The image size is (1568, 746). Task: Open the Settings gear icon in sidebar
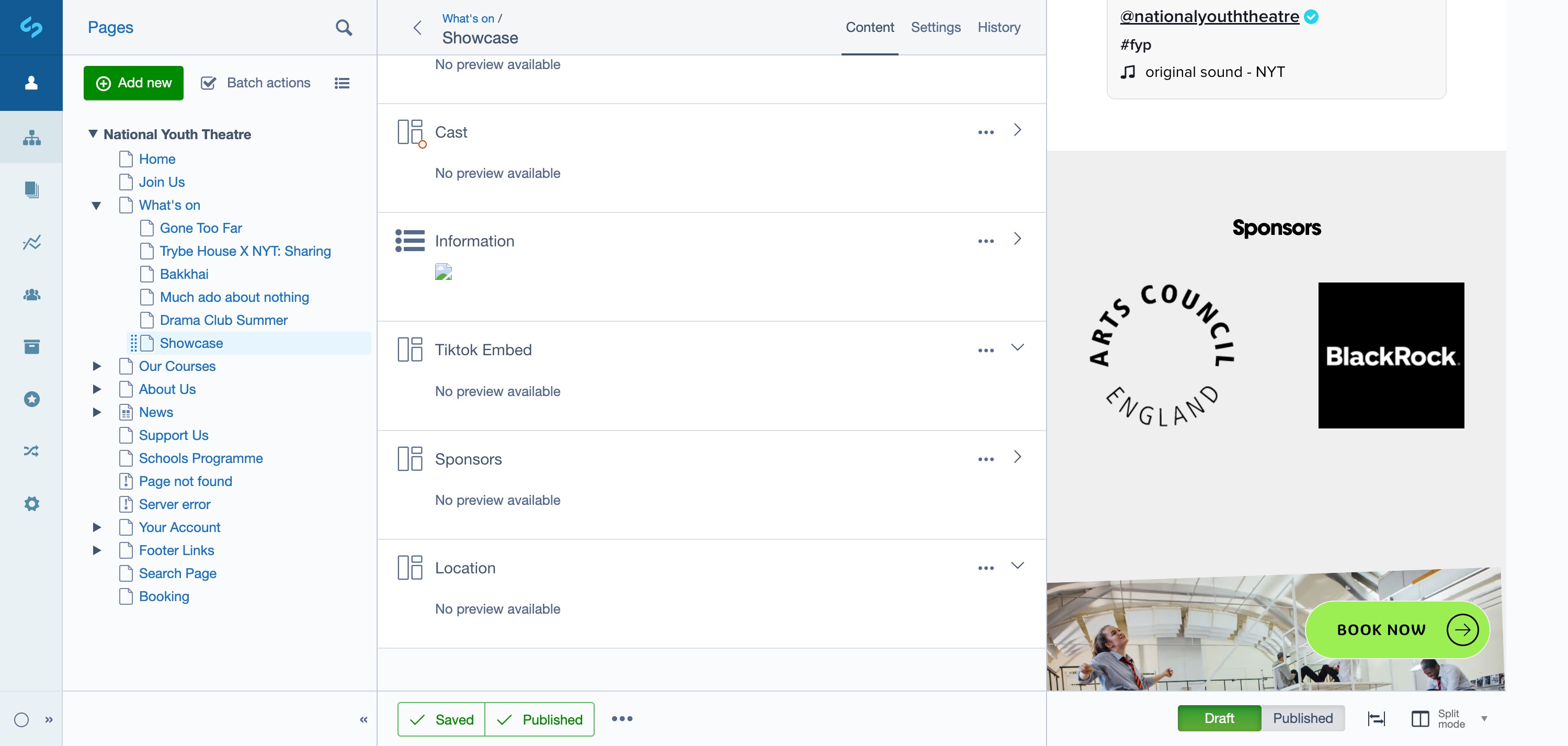pyautogui.click(x=32, y=504)
